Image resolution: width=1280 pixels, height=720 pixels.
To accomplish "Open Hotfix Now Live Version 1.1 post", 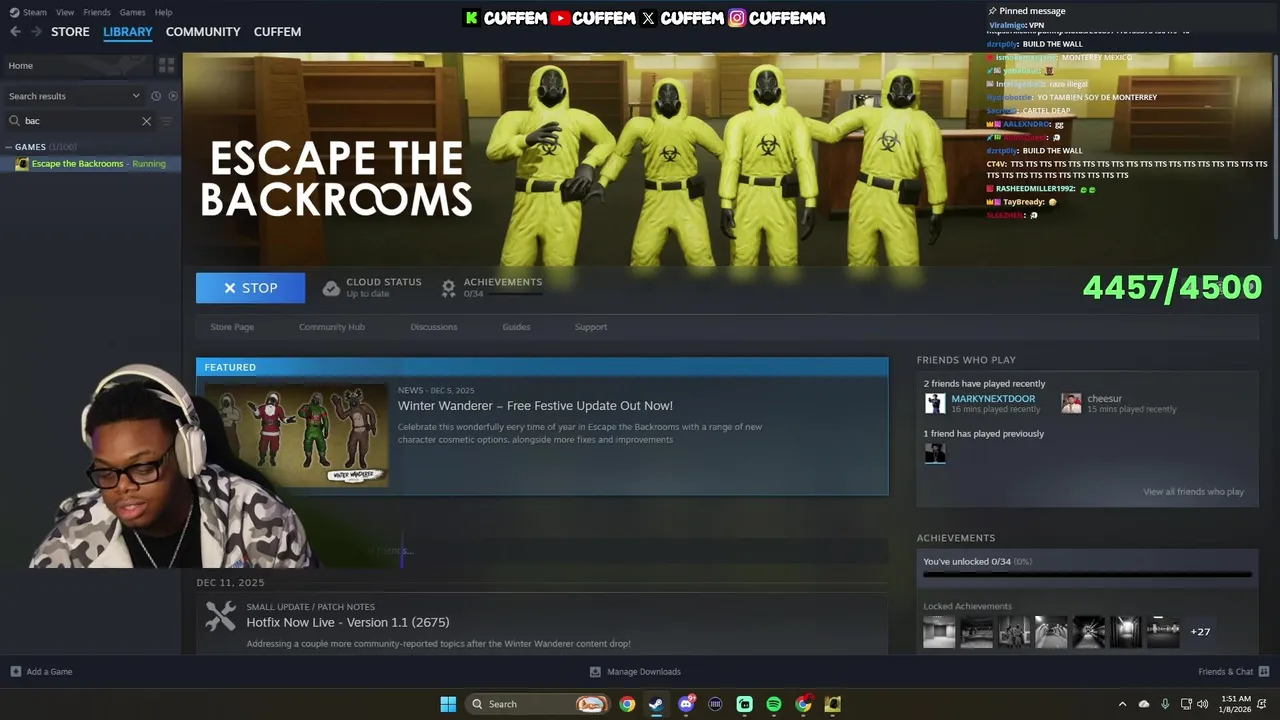I will click(348, 622).
